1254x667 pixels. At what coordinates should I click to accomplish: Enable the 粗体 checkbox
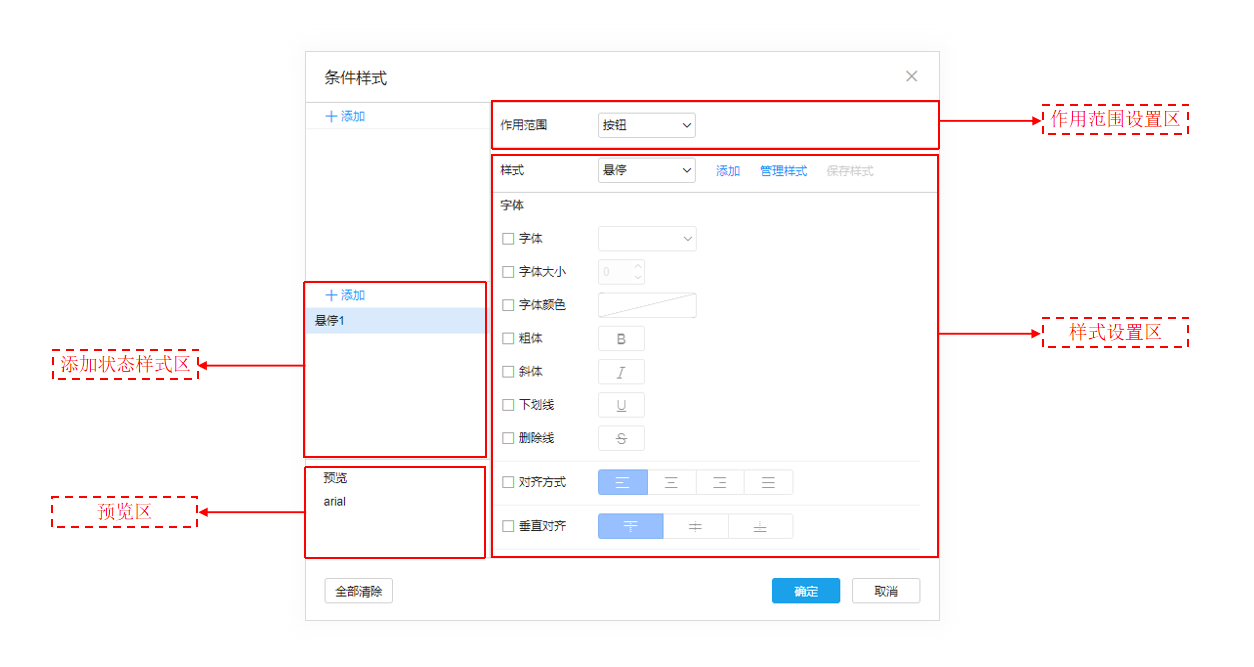pos(507,338)
